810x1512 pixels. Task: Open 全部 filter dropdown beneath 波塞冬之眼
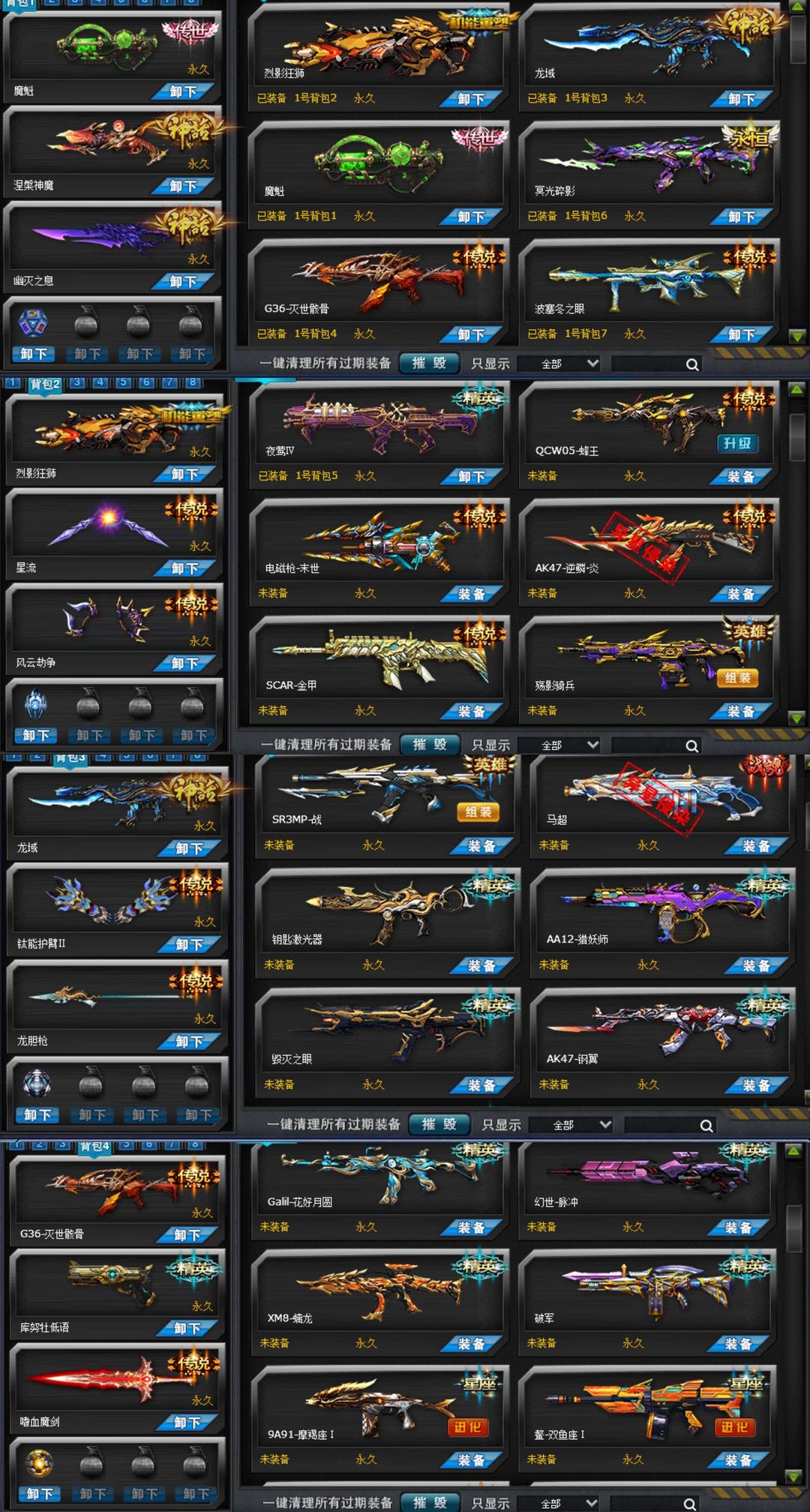pos(568,364)
